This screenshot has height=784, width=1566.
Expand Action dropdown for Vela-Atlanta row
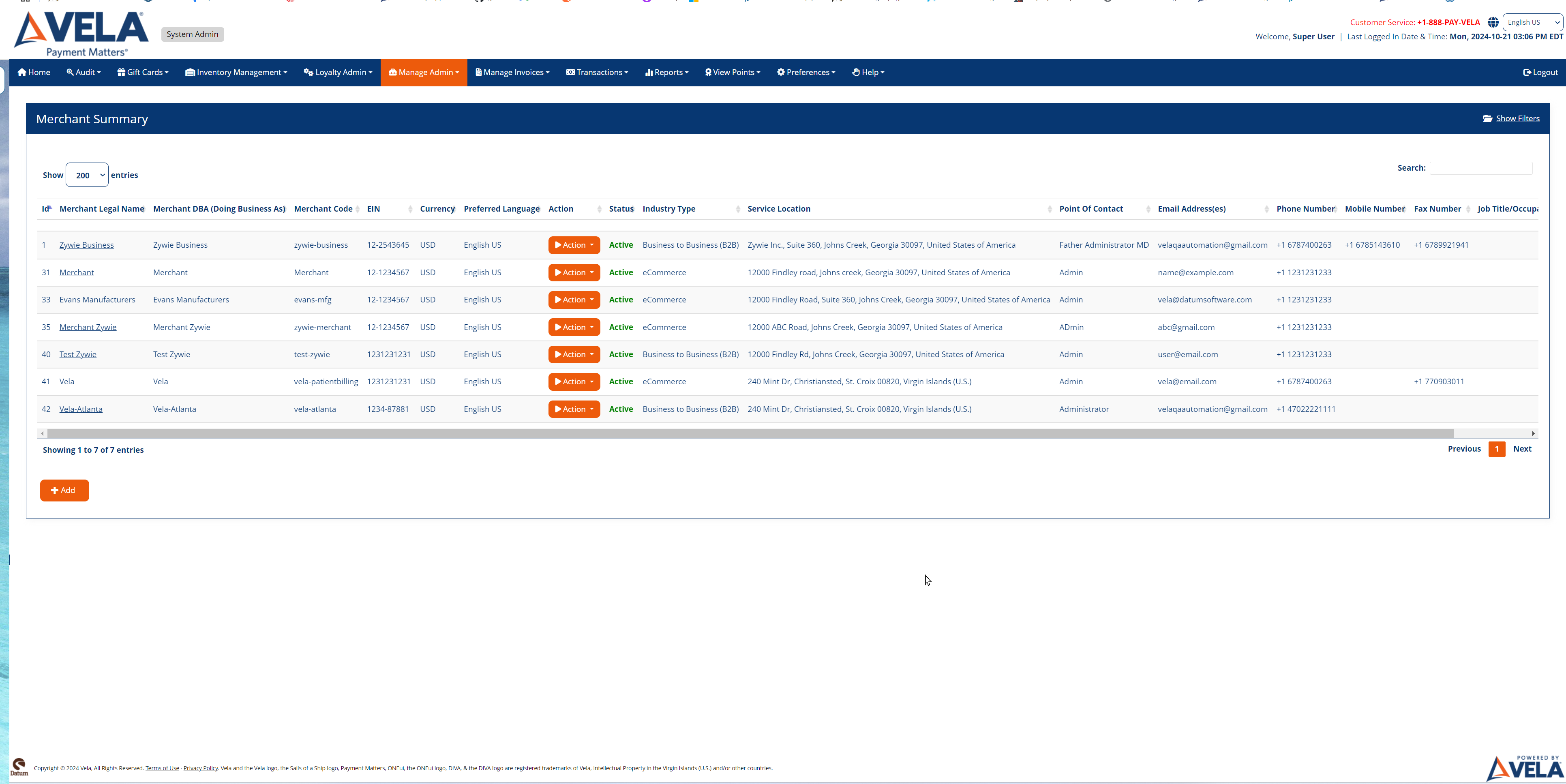tap(574, 409)
